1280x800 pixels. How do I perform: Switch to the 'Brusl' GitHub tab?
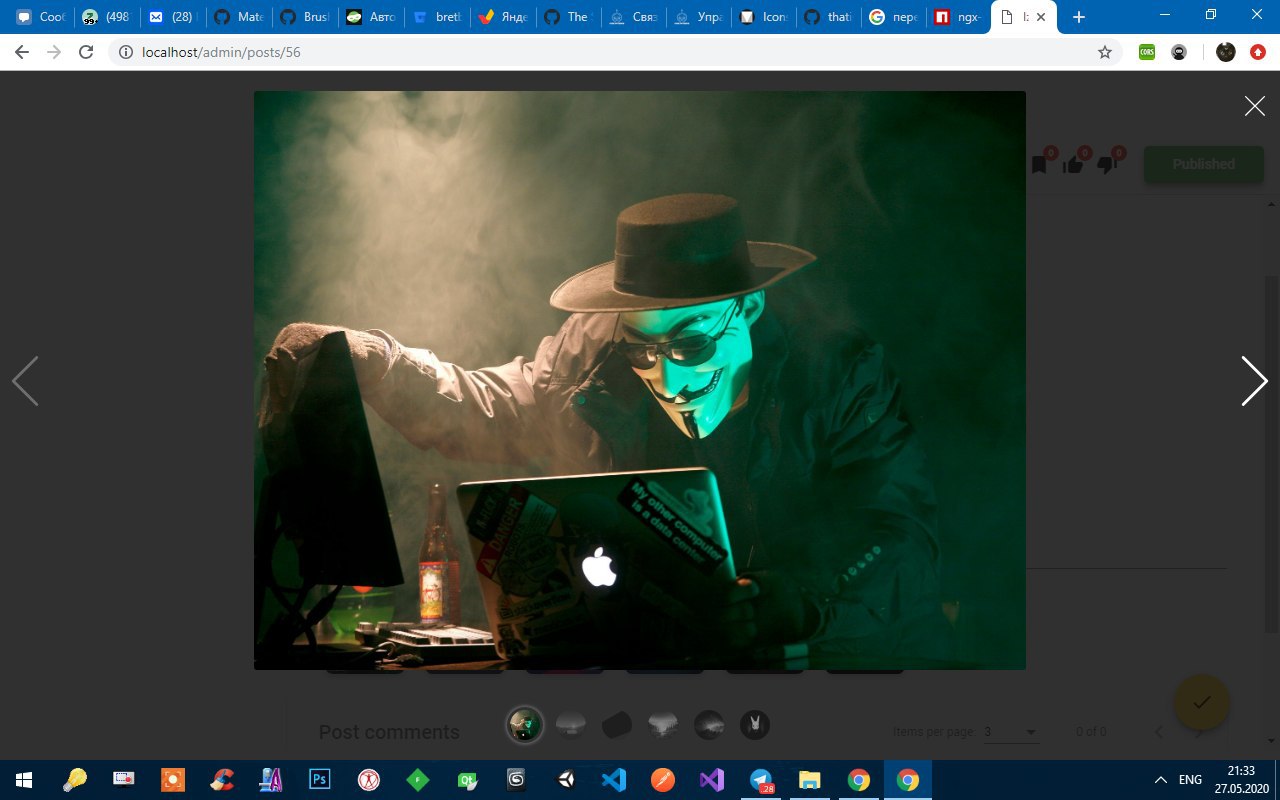coord(304,17)
